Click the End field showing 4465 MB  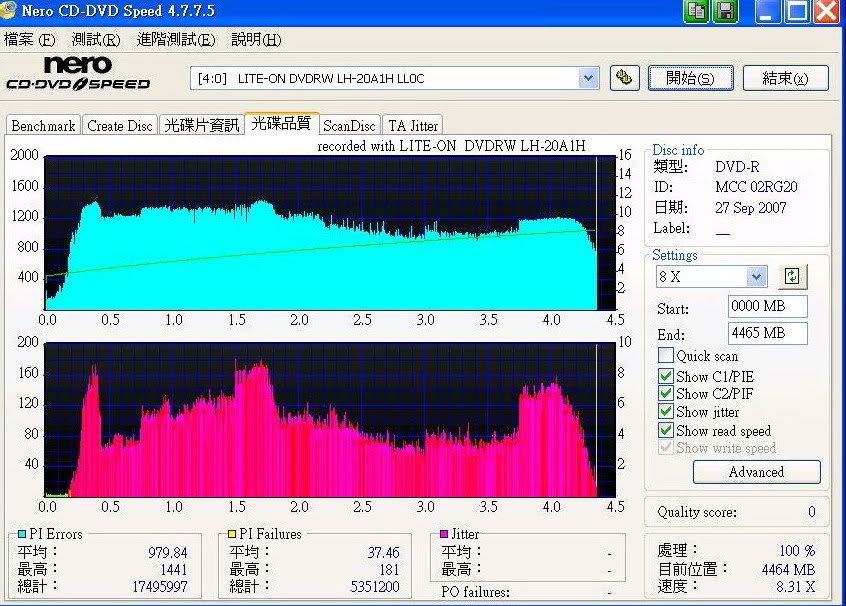(767, 333)
